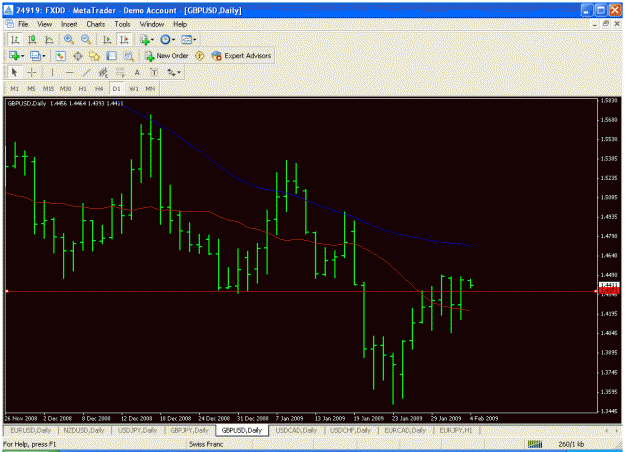The image size is (625, 452).
Task: Open the profiles dropdown
Action: (x=37, y=56)
